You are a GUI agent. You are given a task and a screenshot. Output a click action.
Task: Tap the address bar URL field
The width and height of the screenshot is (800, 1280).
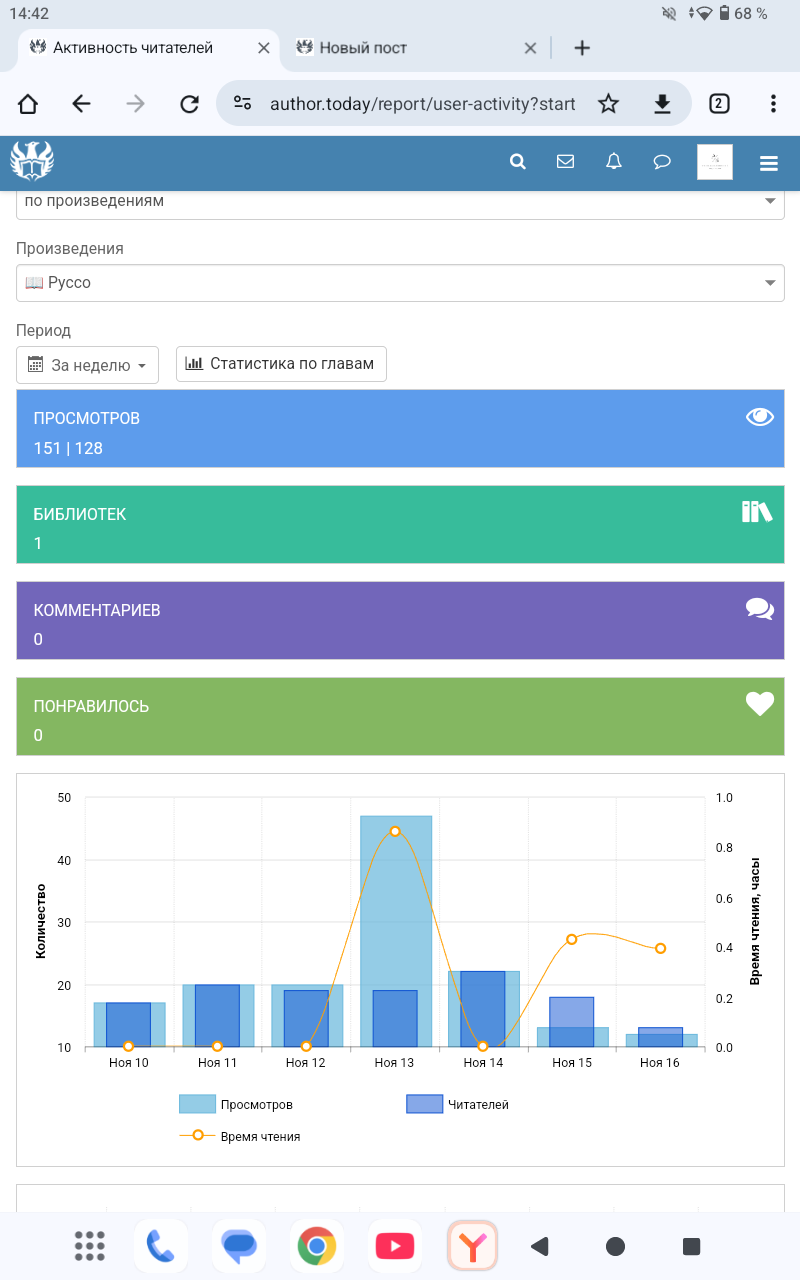click(420, 104)
